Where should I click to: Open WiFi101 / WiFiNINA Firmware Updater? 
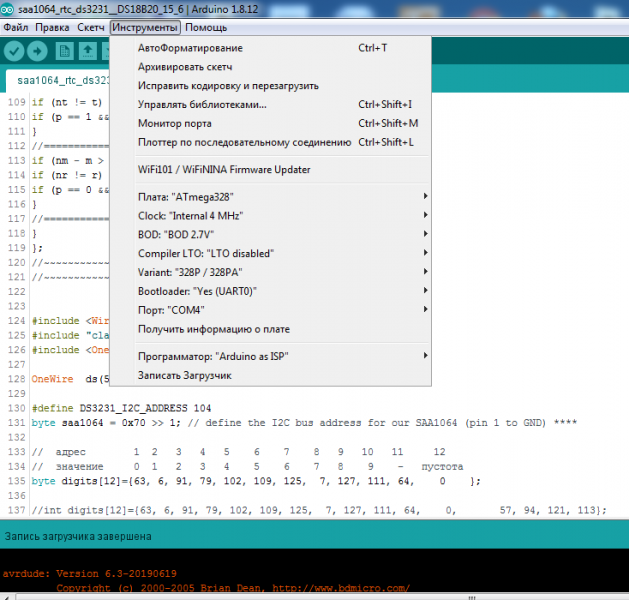(x=270, y=170)
